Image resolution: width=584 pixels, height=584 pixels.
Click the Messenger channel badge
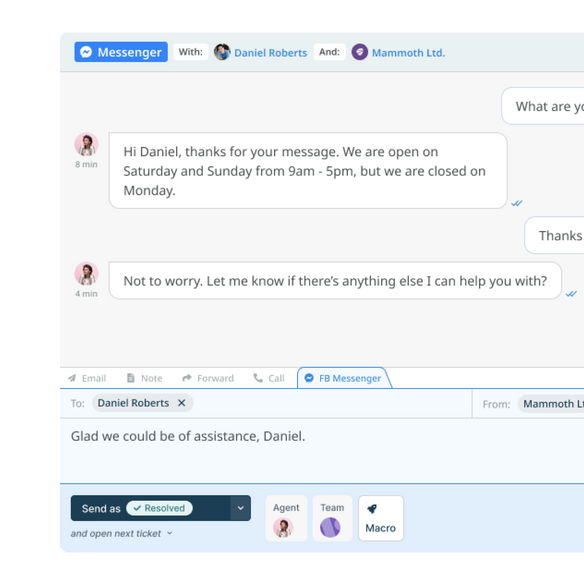click(x=121, y=52)
